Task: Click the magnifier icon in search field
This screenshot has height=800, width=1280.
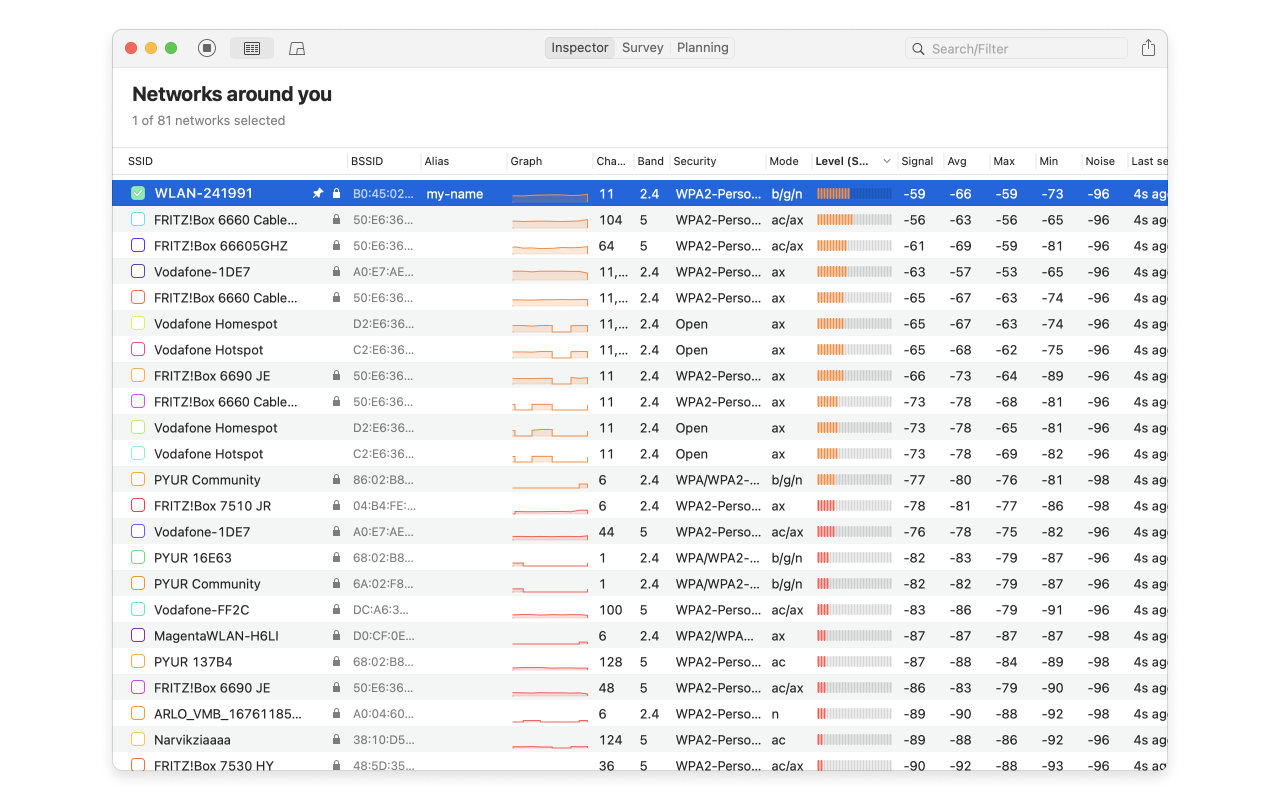Action: [918, 48]
